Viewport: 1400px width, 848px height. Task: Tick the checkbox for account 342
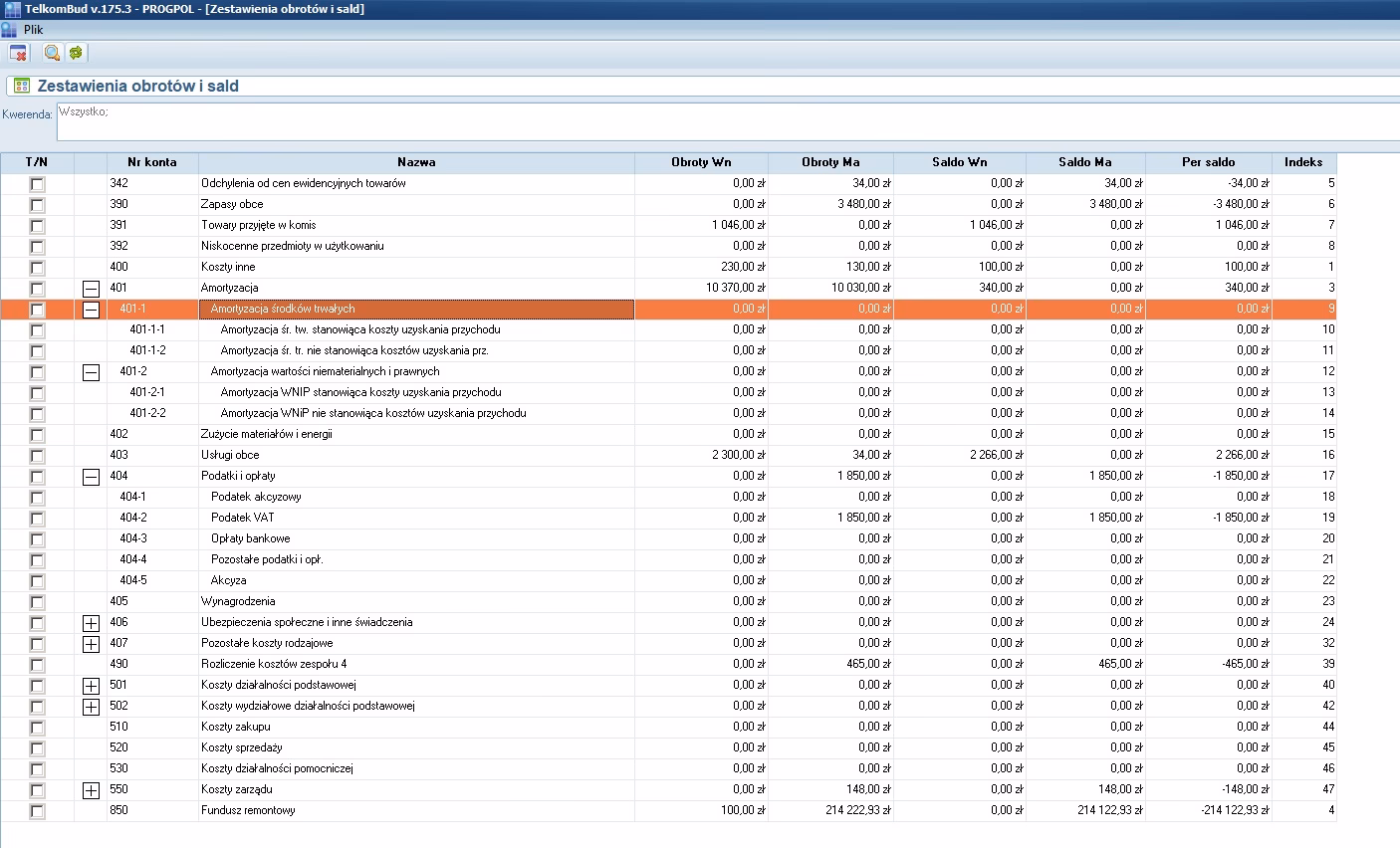37,184
